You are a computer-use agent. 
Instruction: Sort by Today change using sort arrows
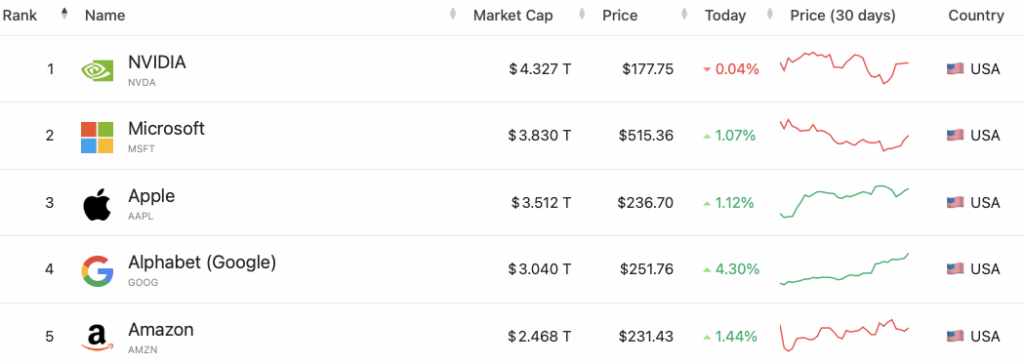point(770,14)
